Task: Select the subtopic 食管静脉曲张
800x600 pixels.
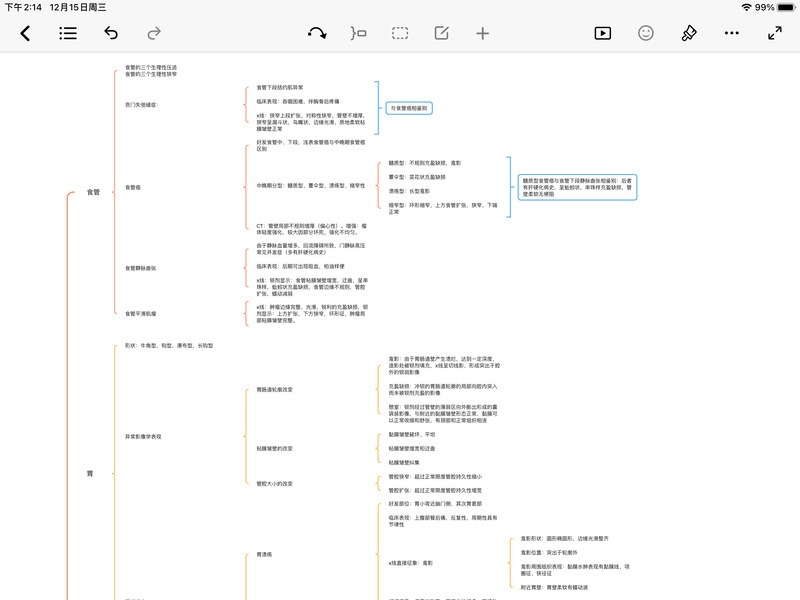Action: click(x=141, y=268)
